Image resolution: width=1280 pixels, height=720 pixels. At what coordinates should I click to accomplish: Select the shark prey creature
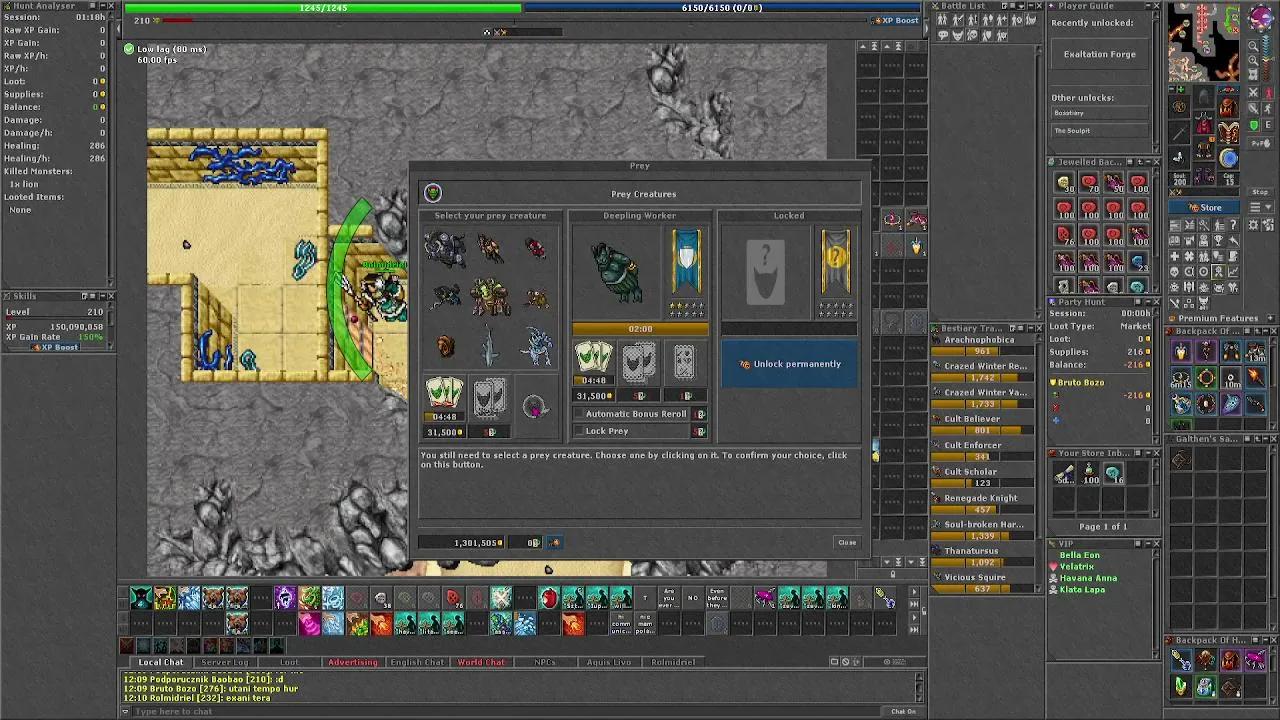(490, 347)
